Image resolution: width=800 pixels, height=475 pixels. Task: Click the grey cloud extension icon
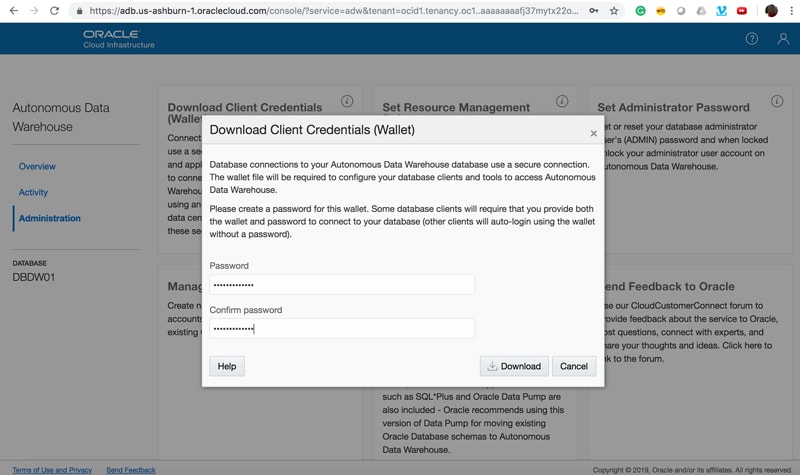tap(701, 11)
